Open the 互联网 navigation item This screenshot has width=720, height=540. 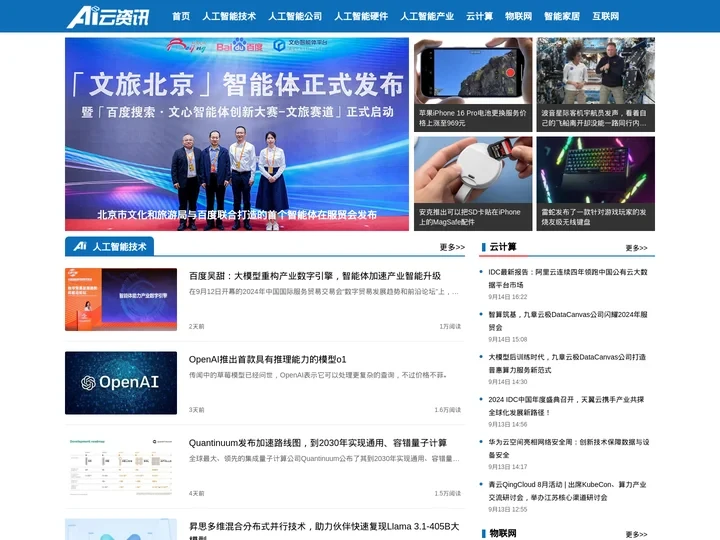pyautogui.click(x=606, y=17)
